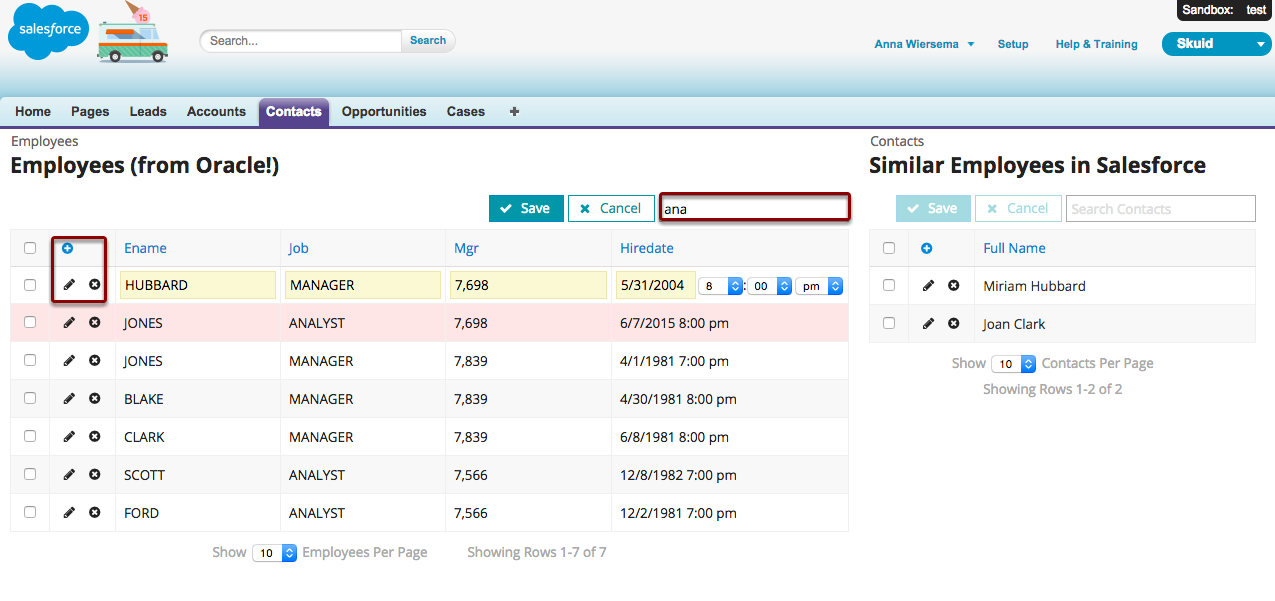
Task: Select all employees with header checkbox
Action: (30, 248)
